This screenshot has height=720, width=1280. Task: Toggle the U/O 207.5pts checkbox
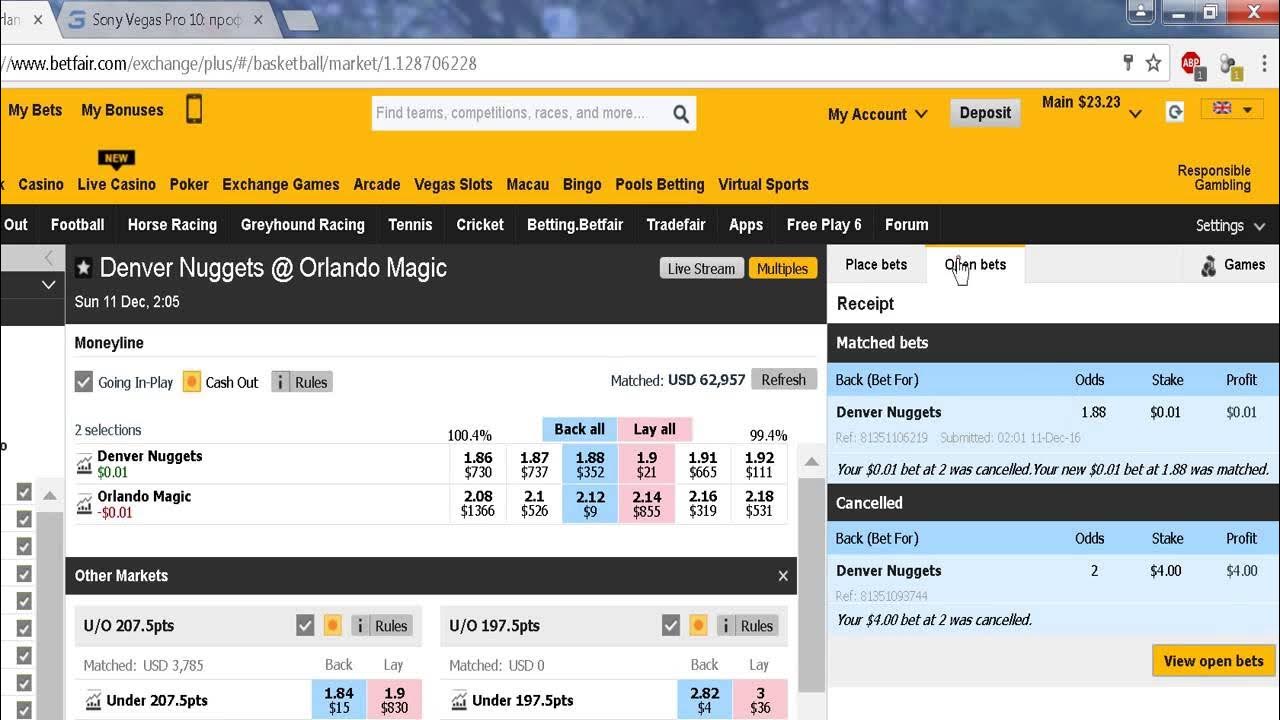click(x=305, y=626)
